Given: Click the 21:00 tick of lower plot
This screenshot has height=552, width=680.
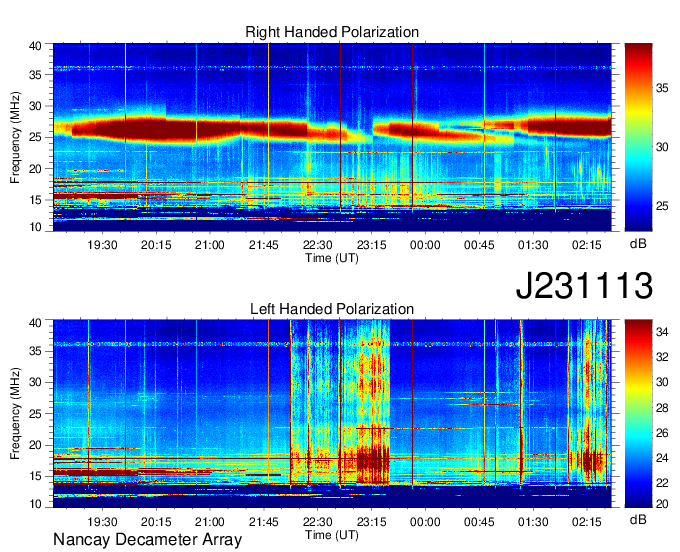Looking at the screenshot, I should click(210, 522).
